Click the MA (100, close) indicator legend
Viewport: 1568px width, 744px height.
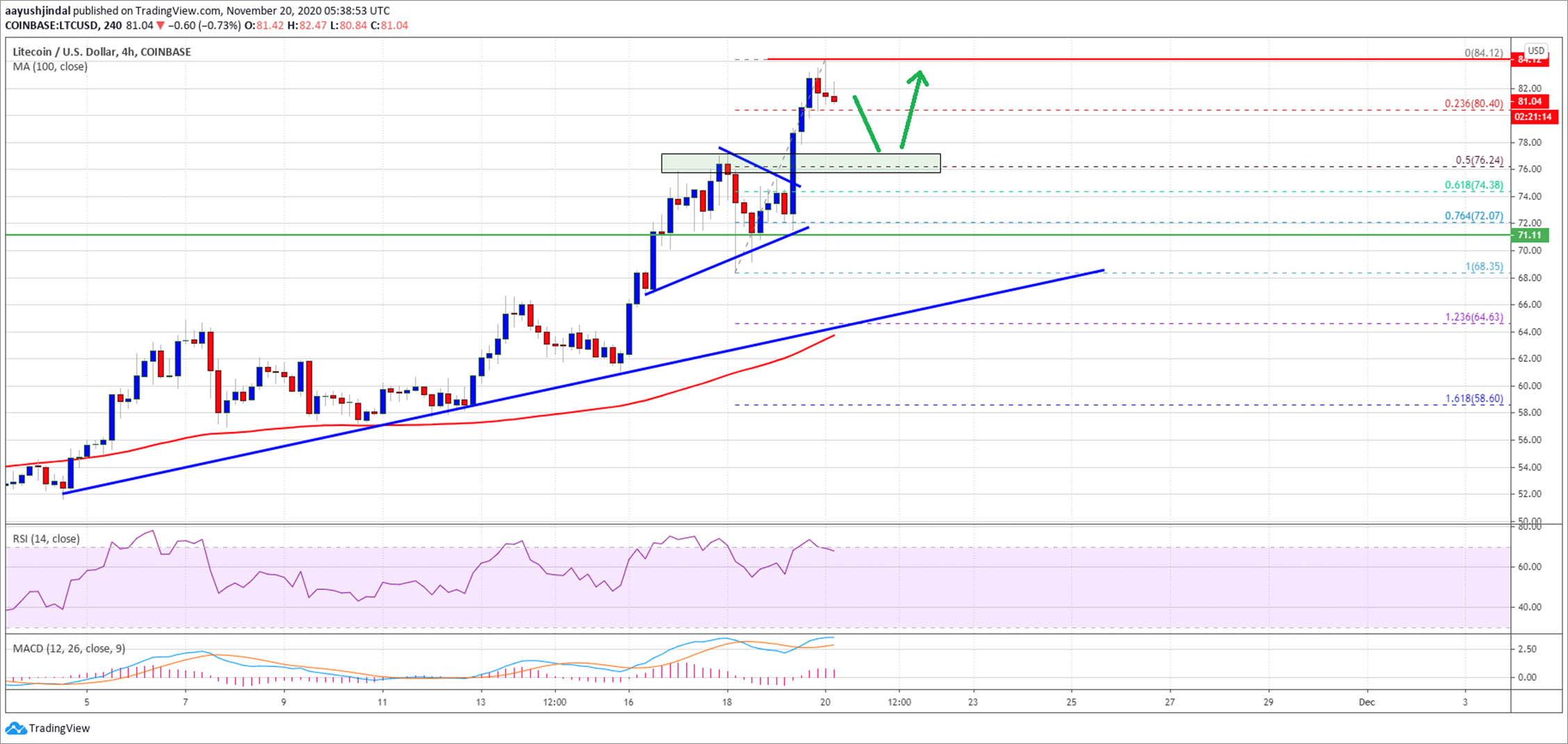click(50, 67)
